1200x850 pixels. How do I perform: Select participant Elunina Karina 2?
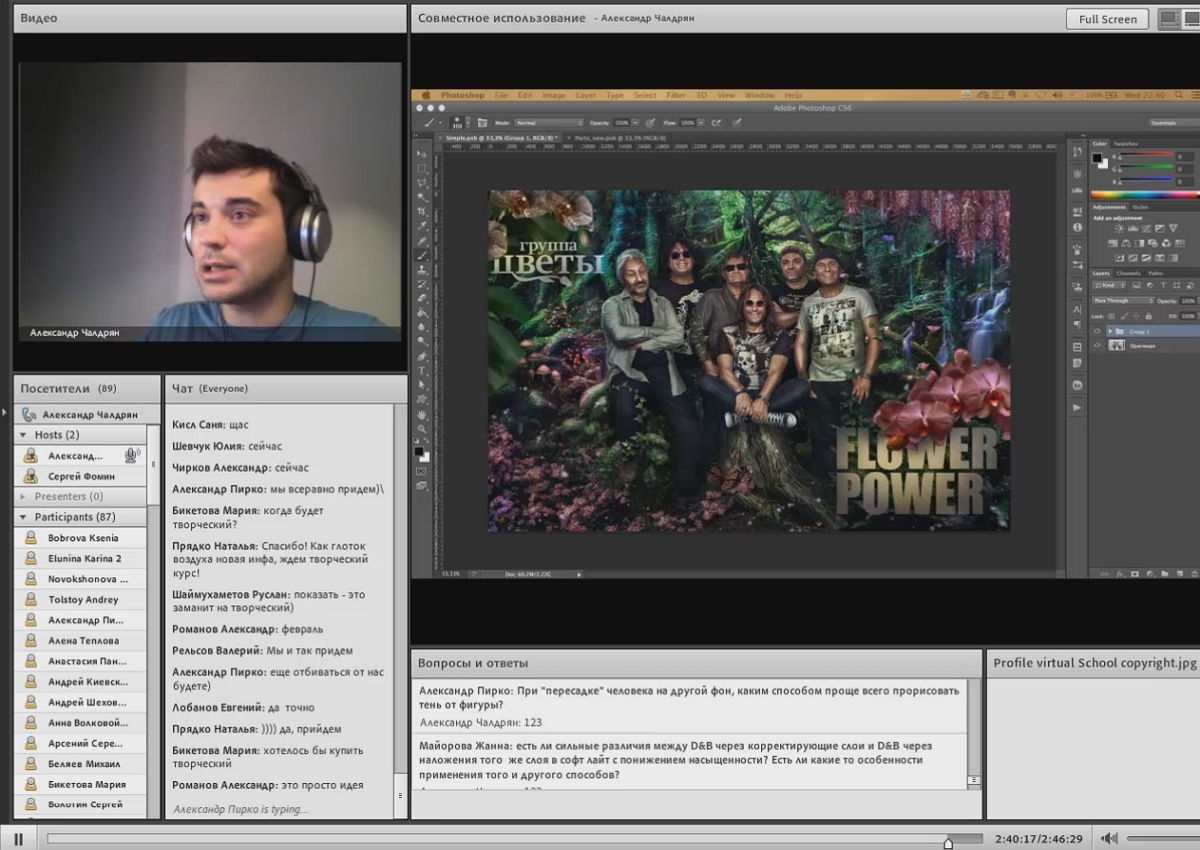click(81, 558)
